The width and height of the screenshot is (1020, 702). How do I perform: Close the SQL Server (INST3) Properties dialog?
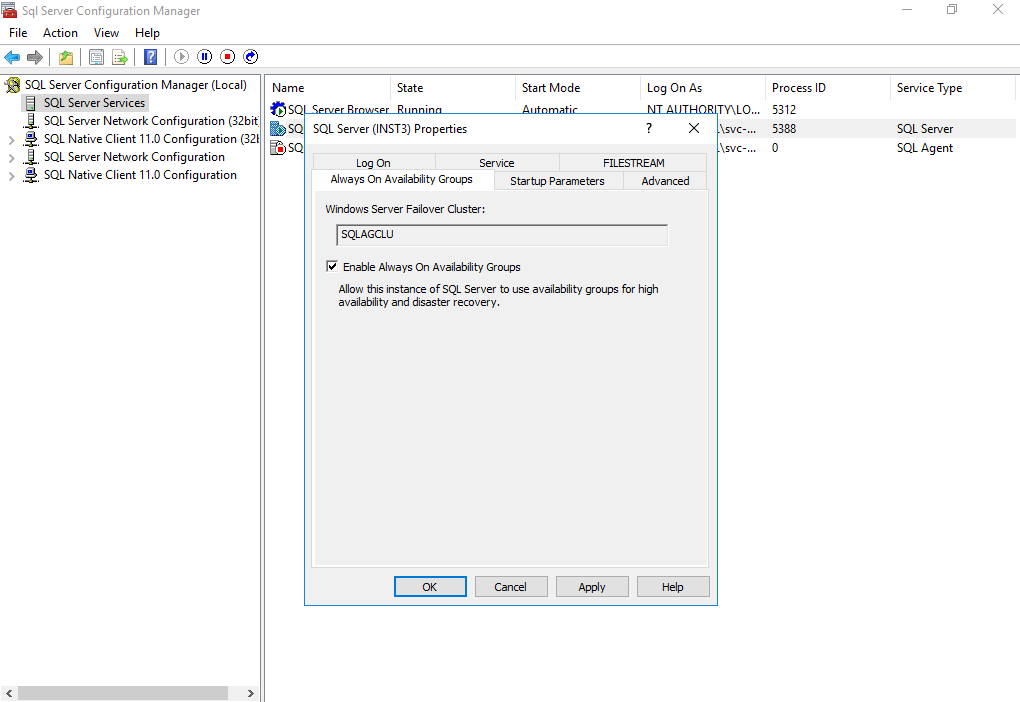(694, 128)
